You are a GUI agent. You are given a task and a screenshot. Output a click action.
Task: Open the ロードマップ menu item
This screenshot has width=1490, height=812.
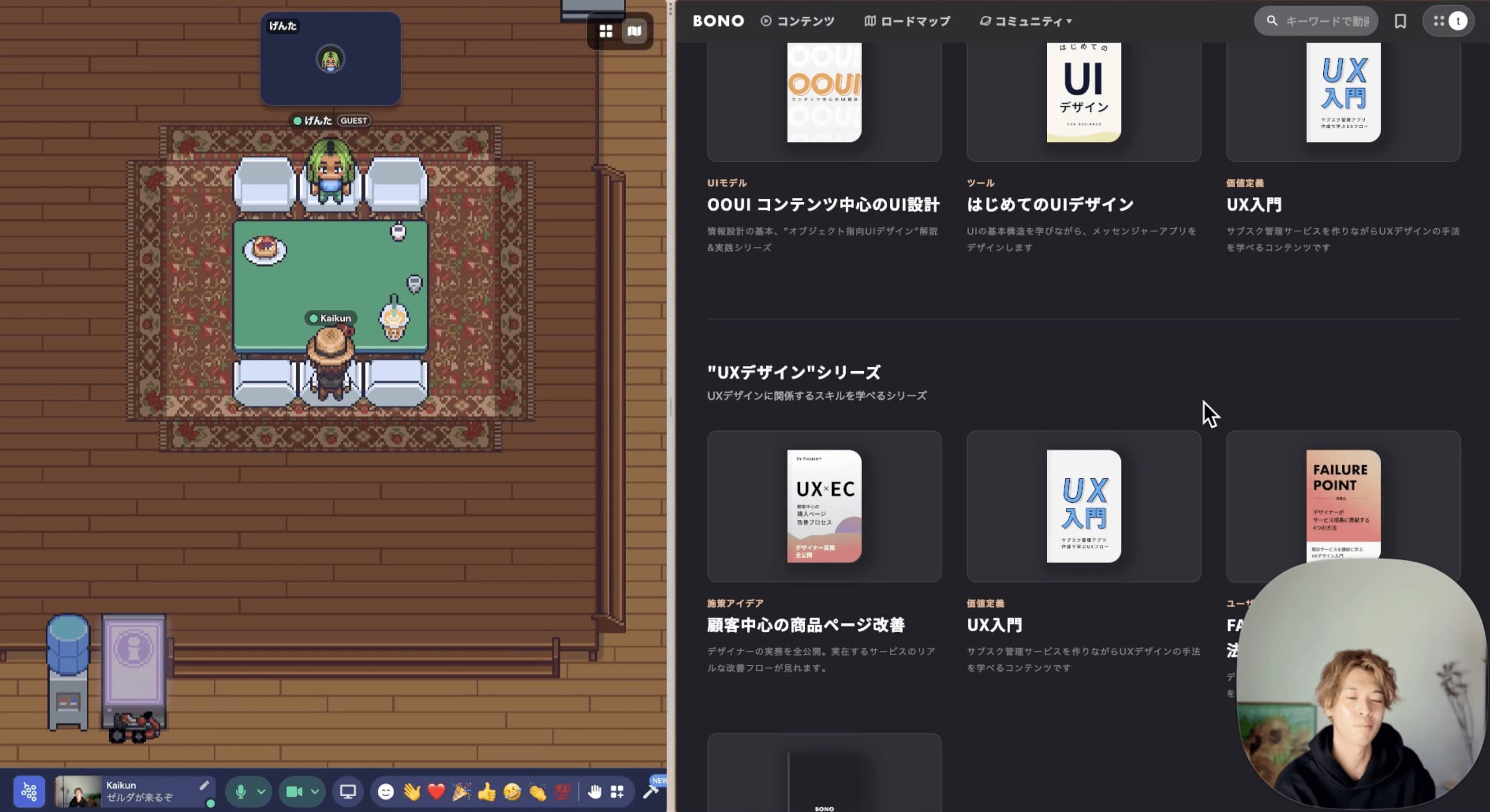pos(907,21)
